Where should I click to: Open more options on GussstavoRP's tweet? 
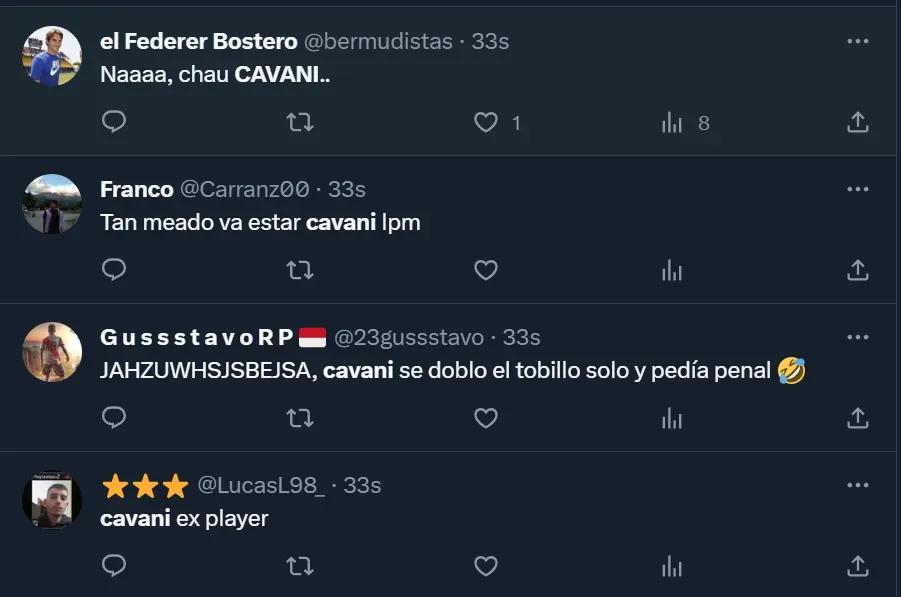[x=857, y=337]
